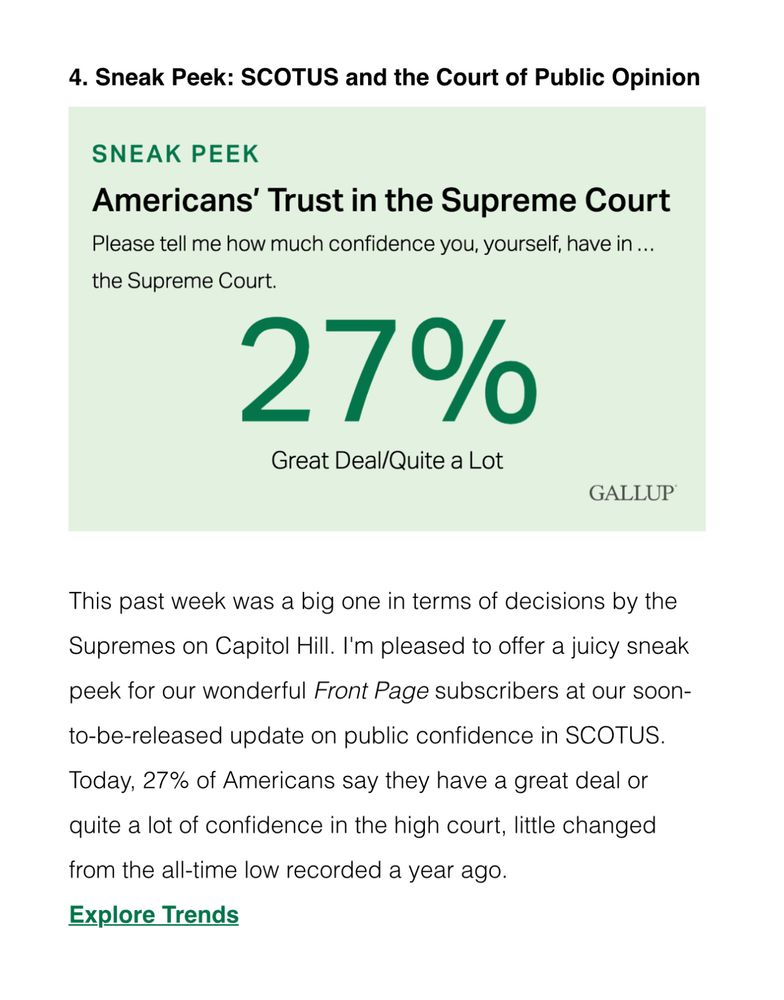Click the word SCOTUS in the body paragraph
784x1000 pixels.
point(615,735)
